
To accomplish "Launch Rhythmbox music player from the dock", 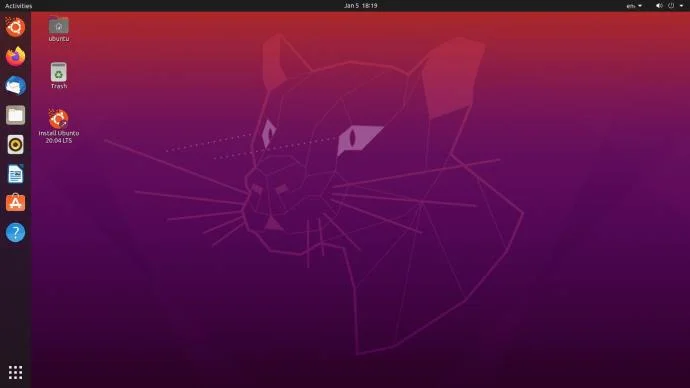I will click(15, 144).
